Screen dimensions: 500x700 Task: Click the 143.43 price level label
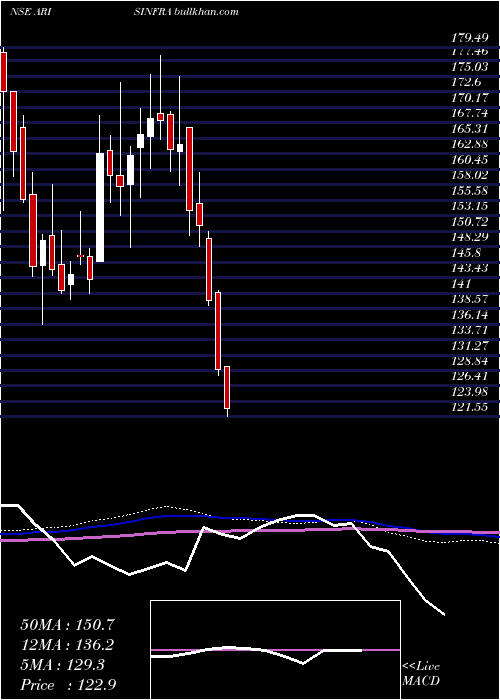tap(470, 268)
